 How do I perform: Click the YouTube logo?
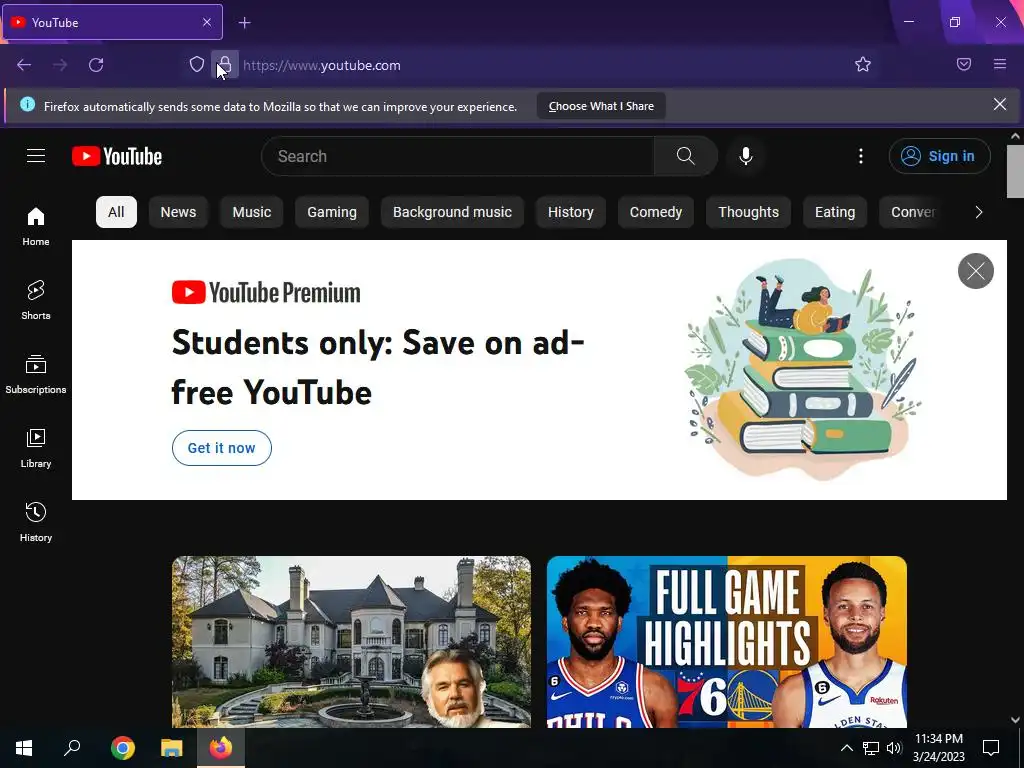117,156
